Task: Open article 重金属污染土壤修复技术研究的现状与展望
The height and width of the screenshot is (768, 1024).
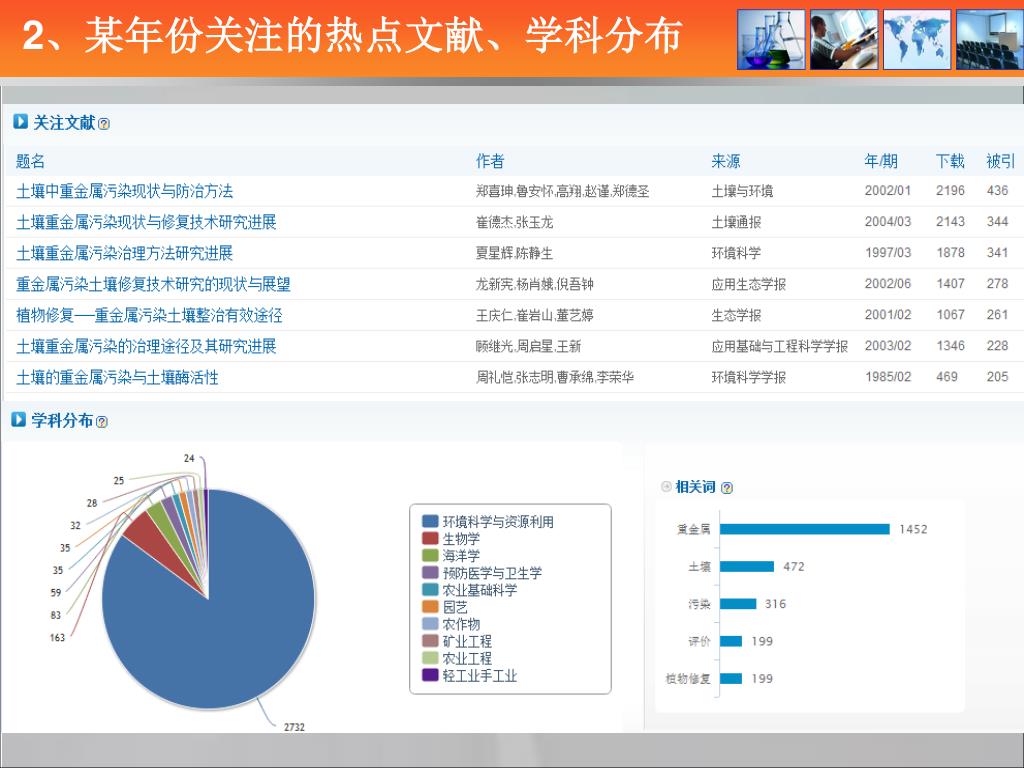Action: pyautogui.click(x=153, y=284)
